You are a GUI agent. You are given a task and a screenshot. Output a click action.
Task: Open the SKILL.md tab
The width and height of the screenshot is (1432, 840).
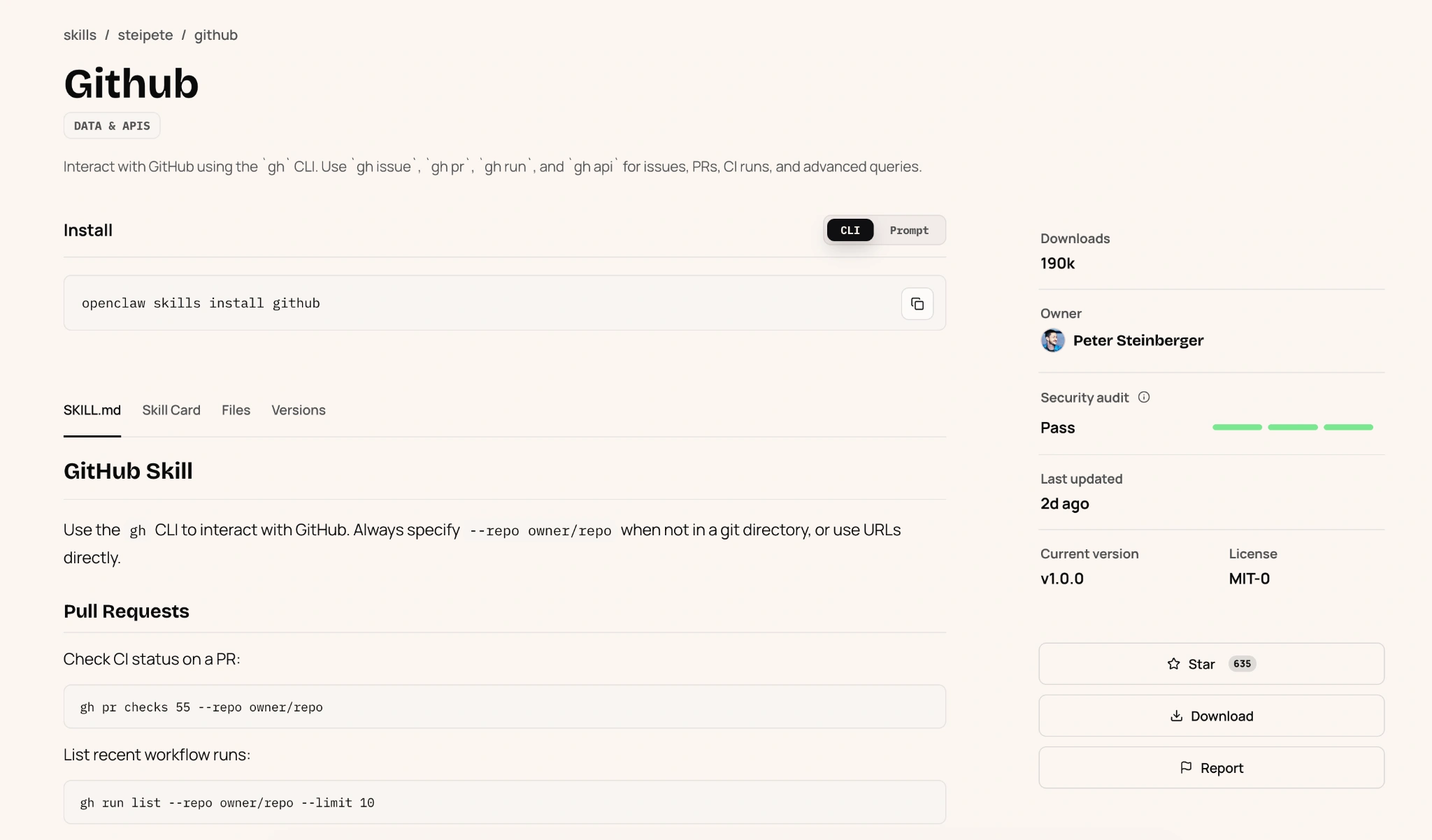click(92, 410)
